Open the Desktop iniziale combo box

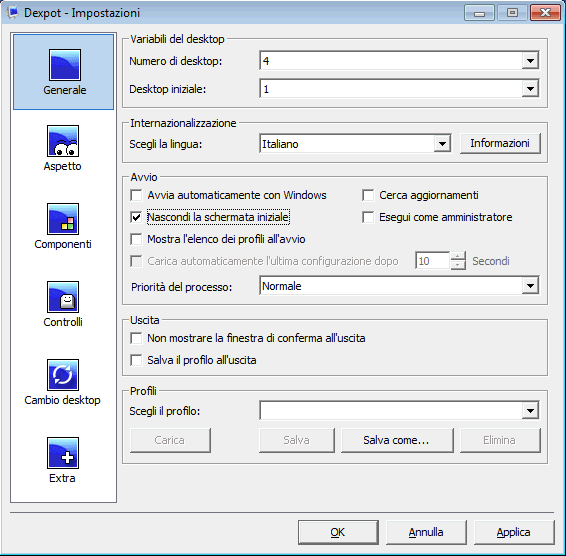(399, 89)
